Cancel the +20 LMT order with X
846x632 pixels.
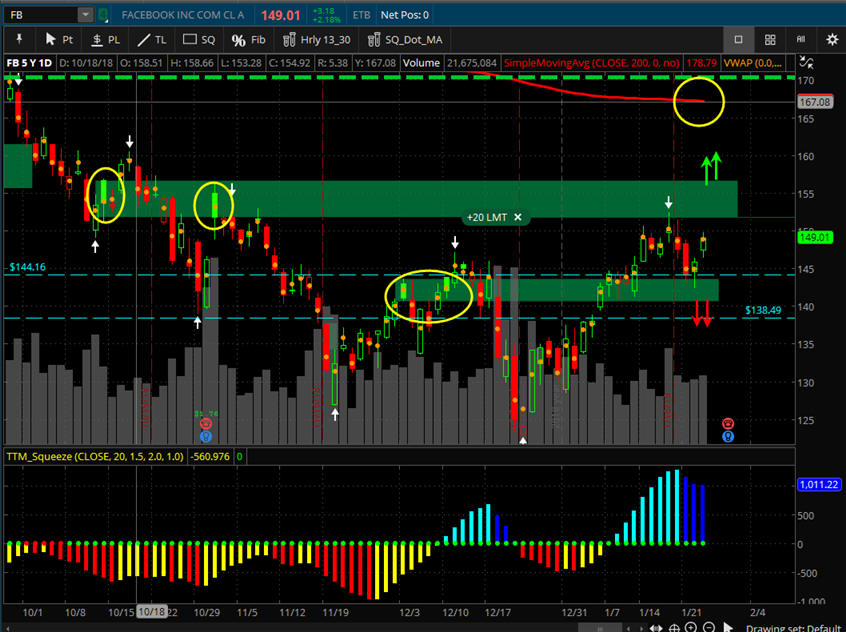517,217
